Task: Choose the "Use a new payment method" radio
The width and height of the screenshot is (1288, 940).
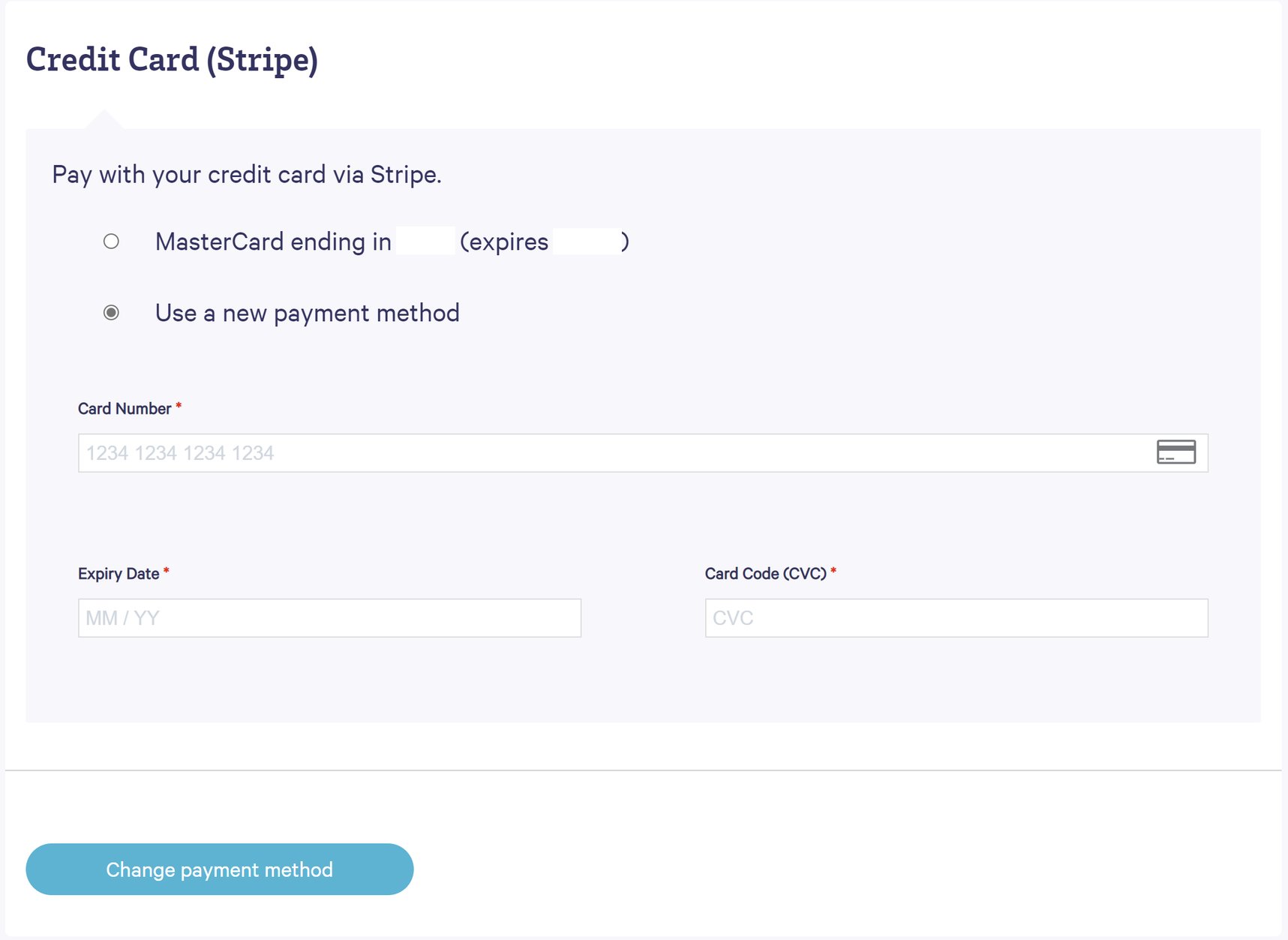Action: pos(111,313)
